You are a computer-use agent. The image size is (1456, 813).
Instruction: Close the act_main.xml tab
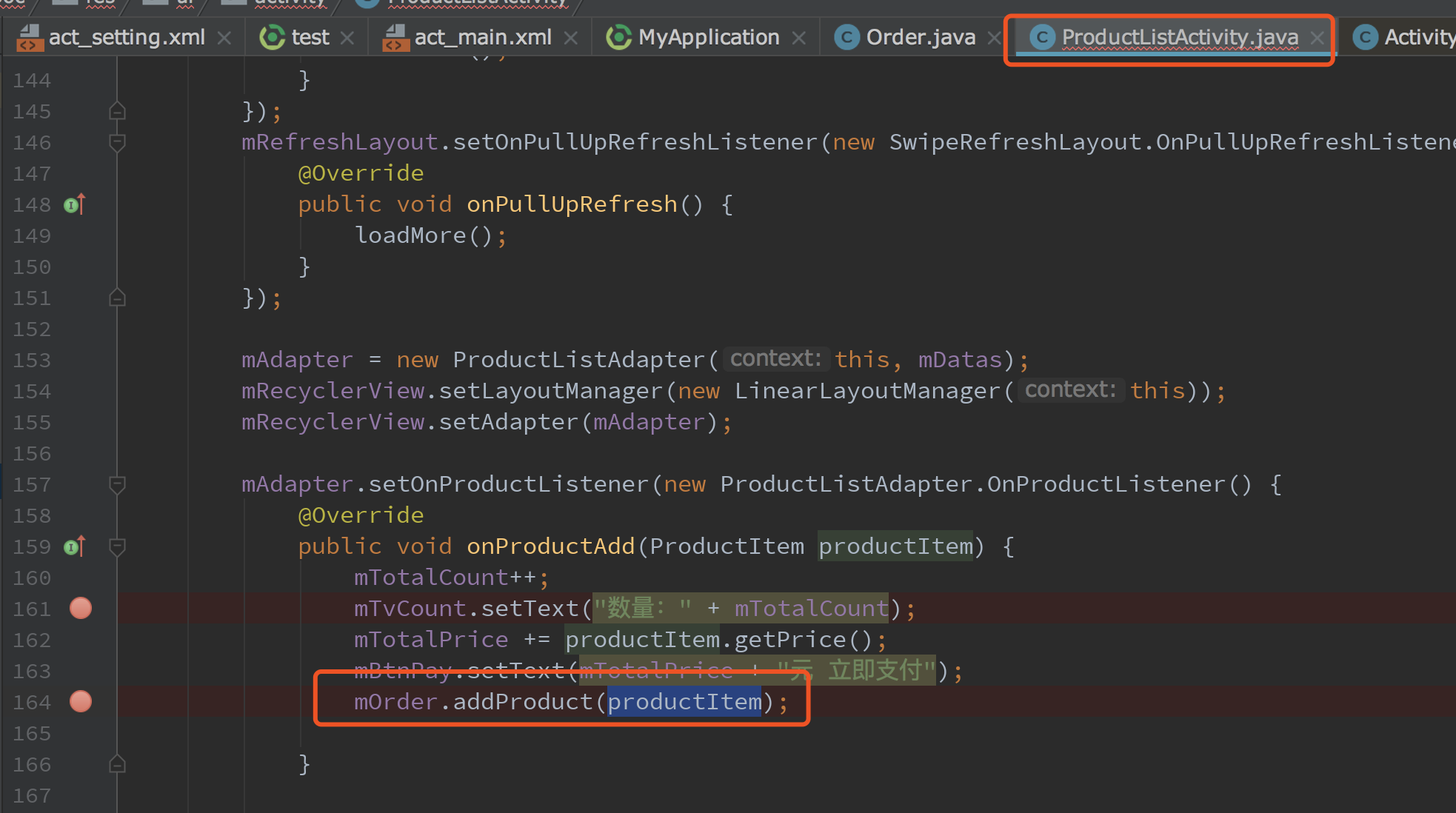tap(571, 38)
